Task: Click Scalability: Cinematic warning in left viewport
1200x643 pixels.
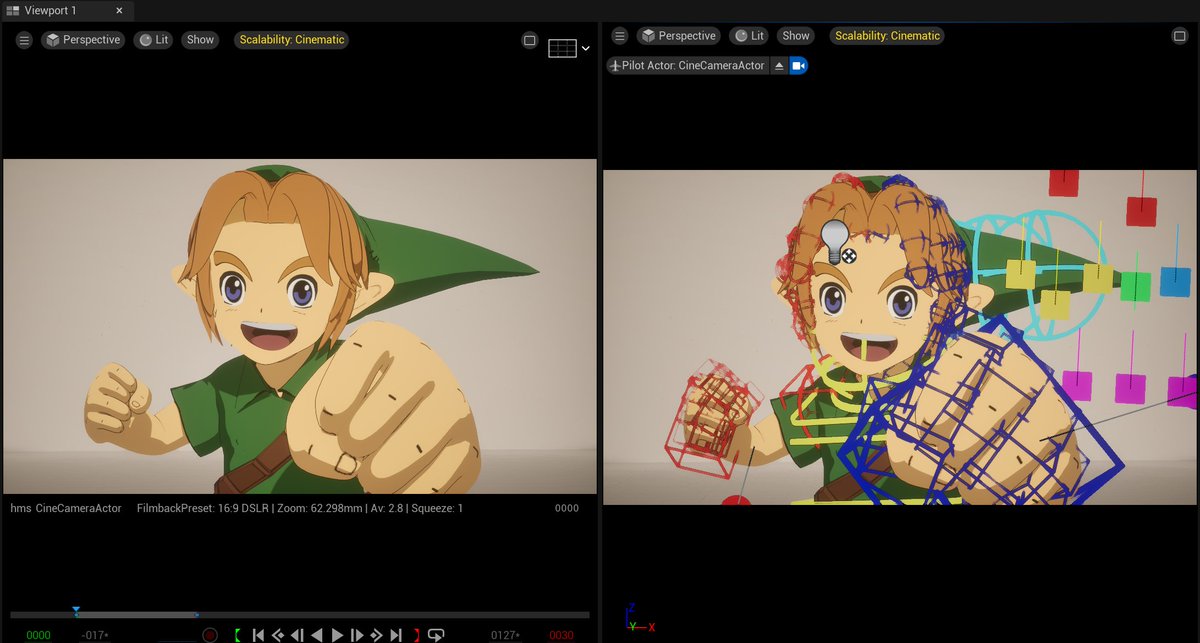Action: click(x=292, y=40)
